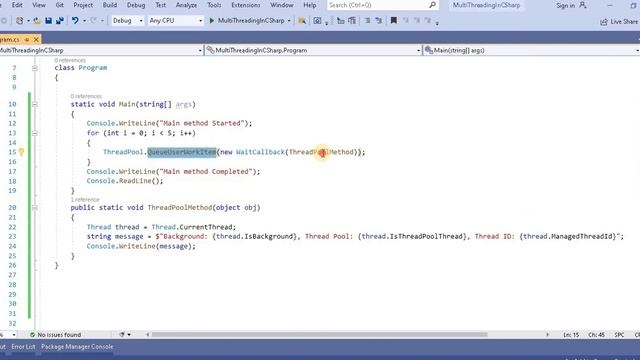Image resolution: width=640 pixels, height=360 pixels.
Task: Collapse the class Program outline region
Action: point(35,68)
